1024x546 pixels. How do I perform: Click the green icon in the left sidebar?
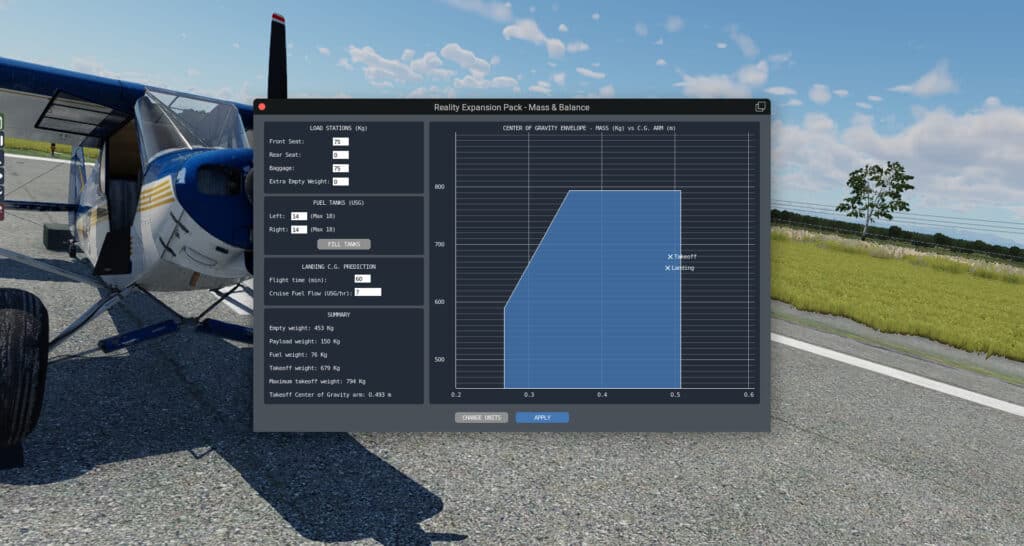click(x=2, y=123)
